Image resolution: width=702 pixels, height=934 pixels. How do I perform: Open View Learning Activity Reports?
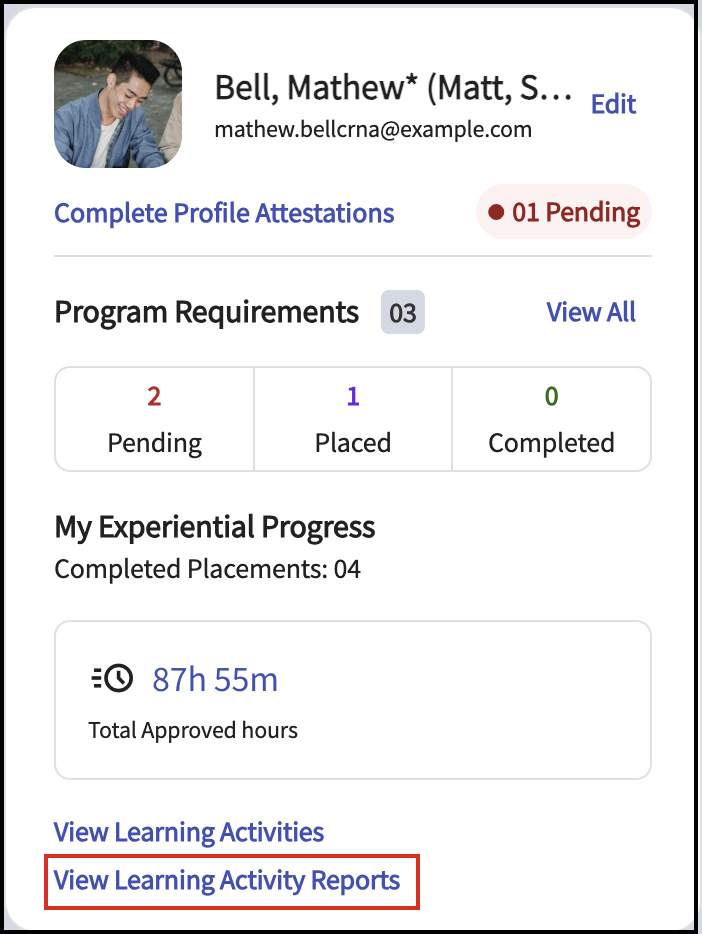(x=227, y=881)
